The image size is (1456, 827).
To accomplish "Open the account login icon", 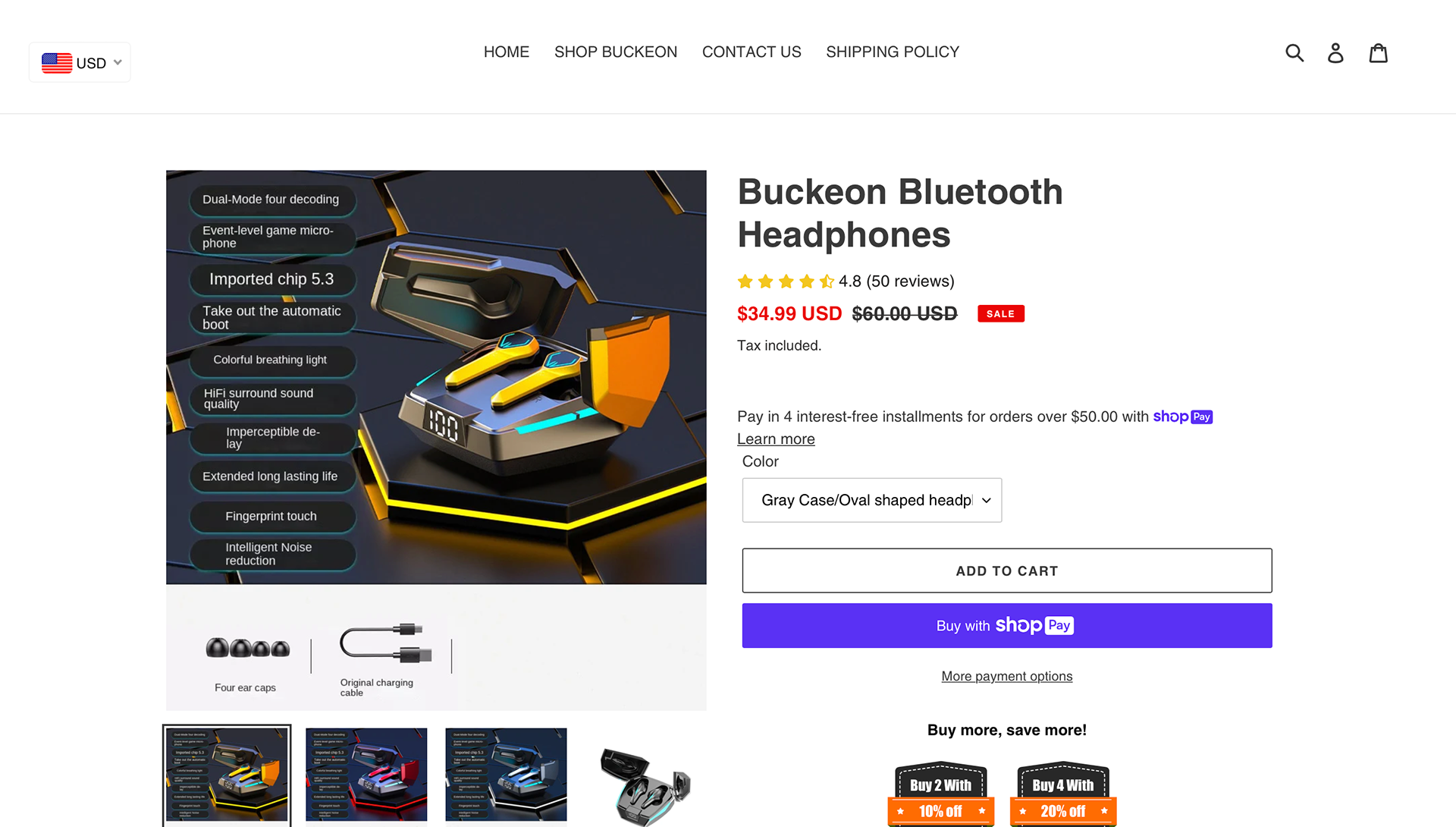I will [1335, 52].
